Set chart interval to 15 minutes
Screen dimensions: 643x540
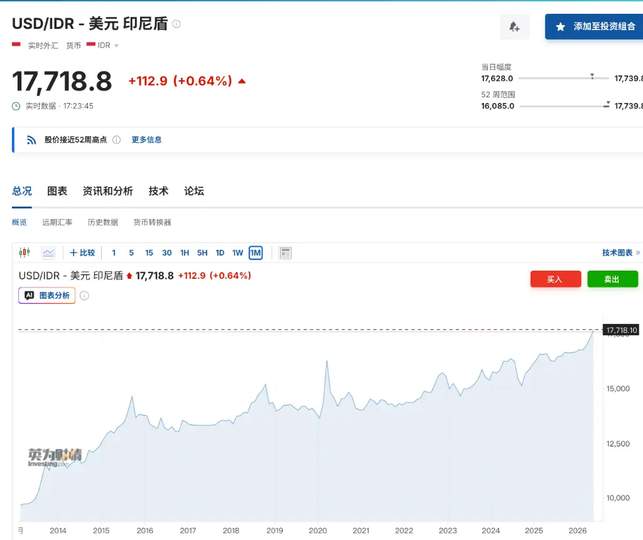[149, 253]
